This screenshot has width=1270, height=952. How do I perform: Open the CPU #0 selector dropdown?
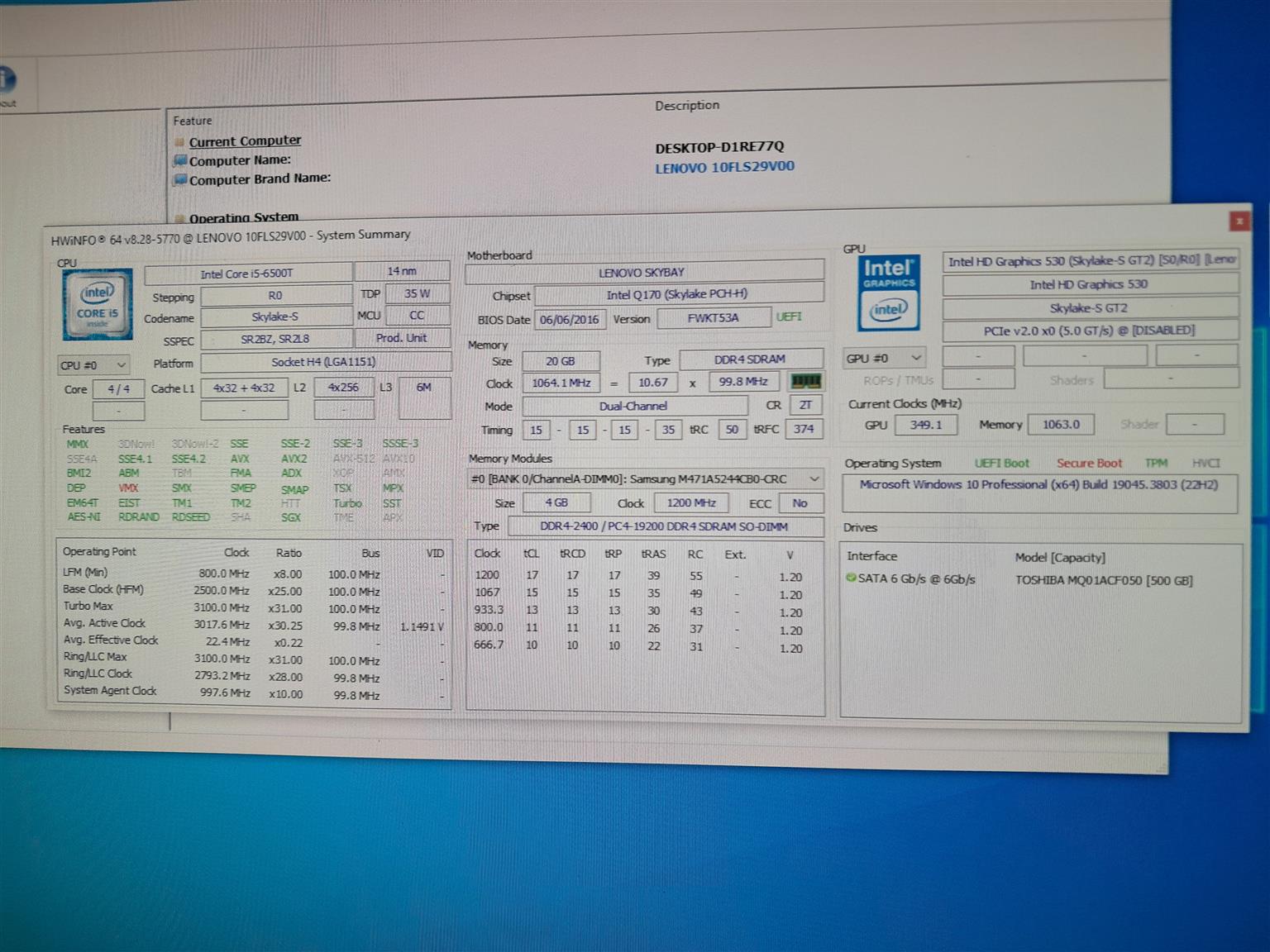[93, 365]
